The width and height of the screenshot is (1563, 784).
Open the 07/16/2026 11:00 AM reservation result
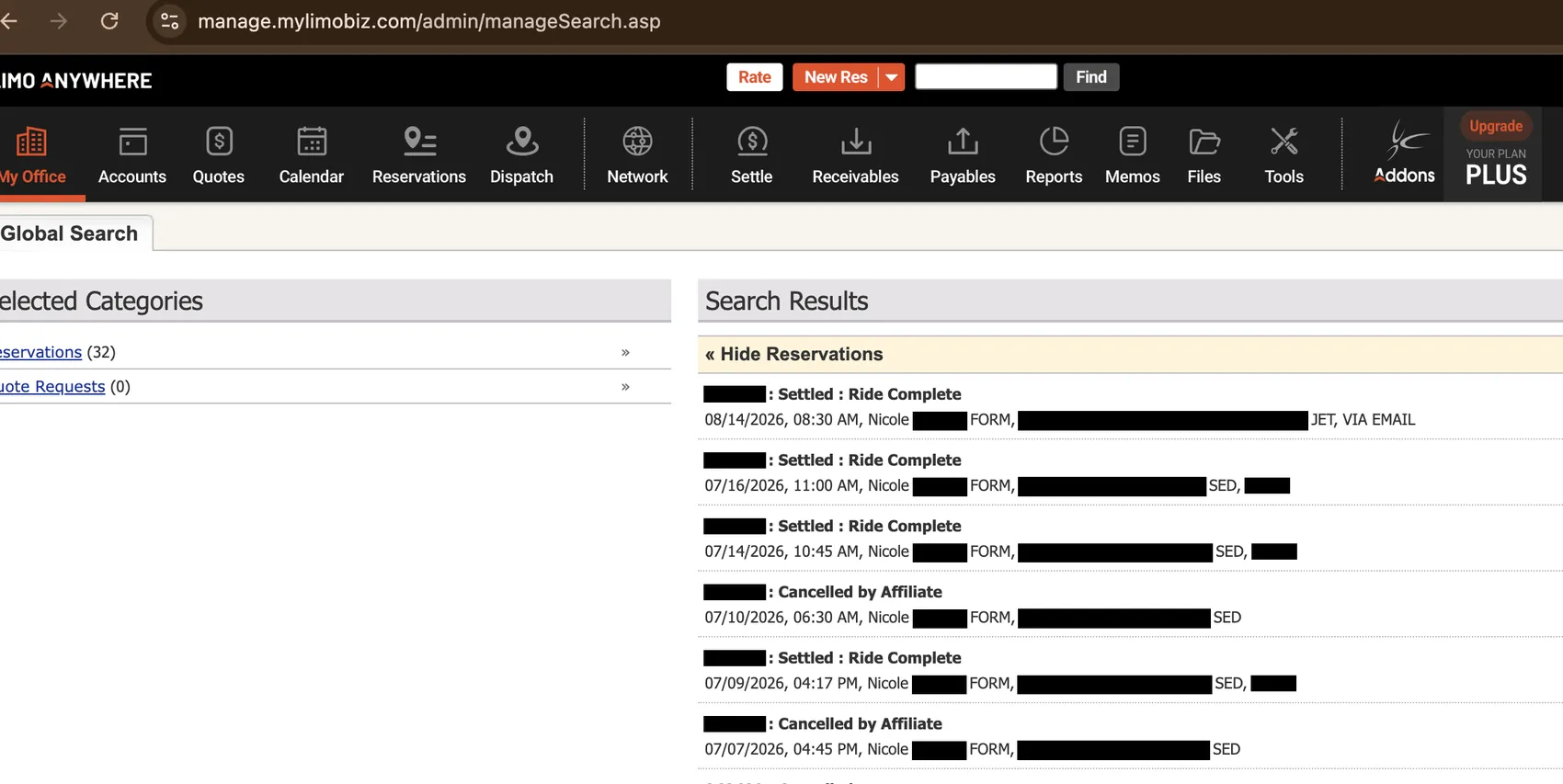click(x=1130, y=472)
